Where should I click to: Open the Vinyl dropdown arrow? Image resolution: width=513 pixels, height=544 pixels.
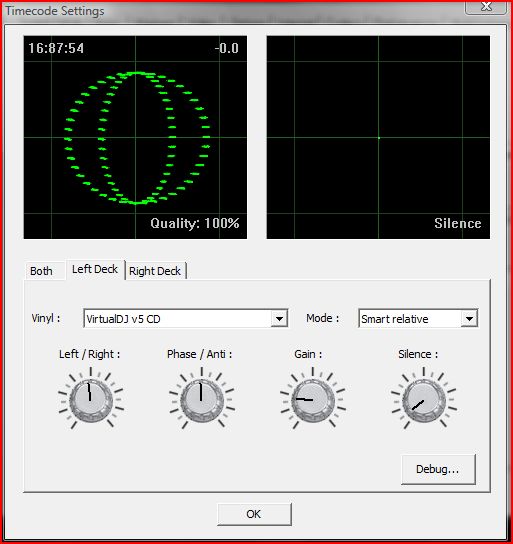point(279,318)
